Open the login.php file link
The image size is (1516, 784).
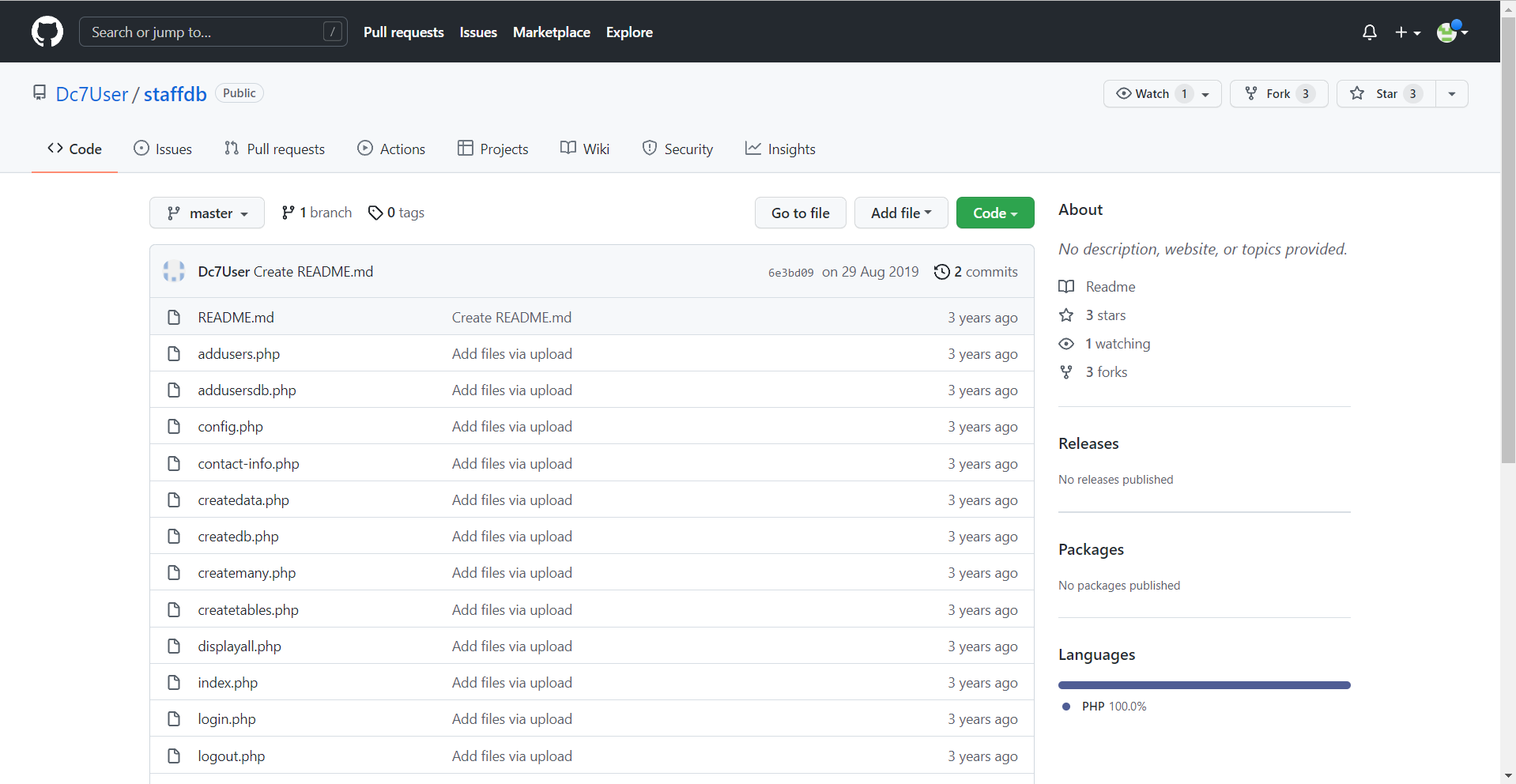pyautogui.click(x=227, y=719)
